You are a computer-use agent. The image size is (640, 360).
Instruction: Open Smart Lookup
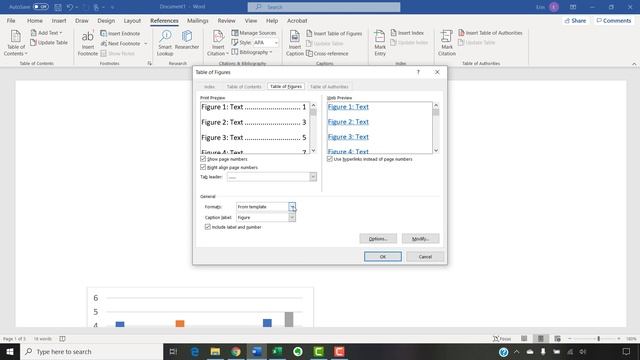tap(165, 43)
